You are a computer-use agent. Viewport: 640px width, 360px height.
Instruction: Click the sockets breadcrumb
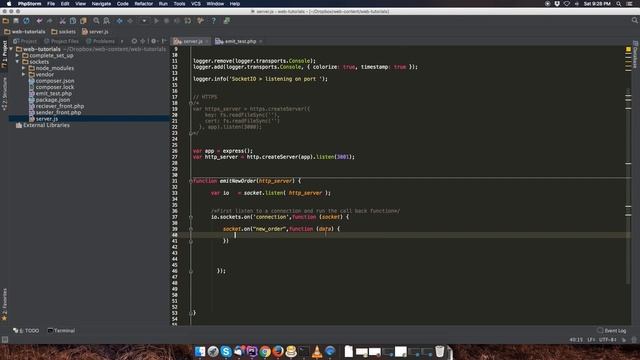tap(64, 31)
